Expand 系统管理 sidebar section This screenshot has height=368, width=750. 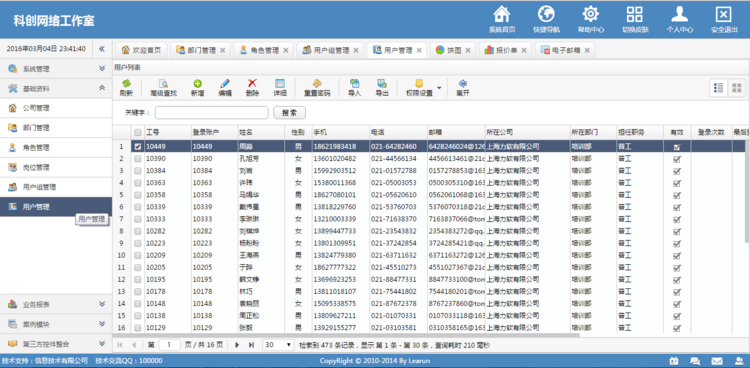pyautogui.click(x=56, y=68)
